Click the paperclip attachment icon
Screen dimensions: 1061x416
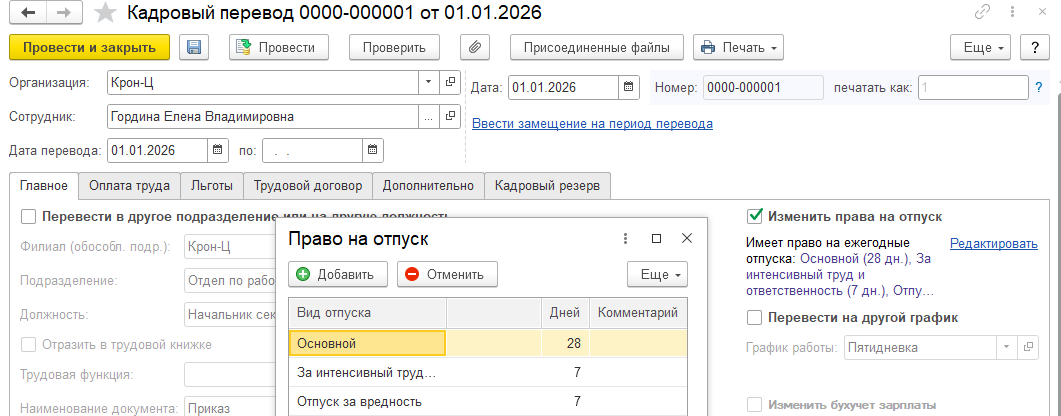(474, 47)
